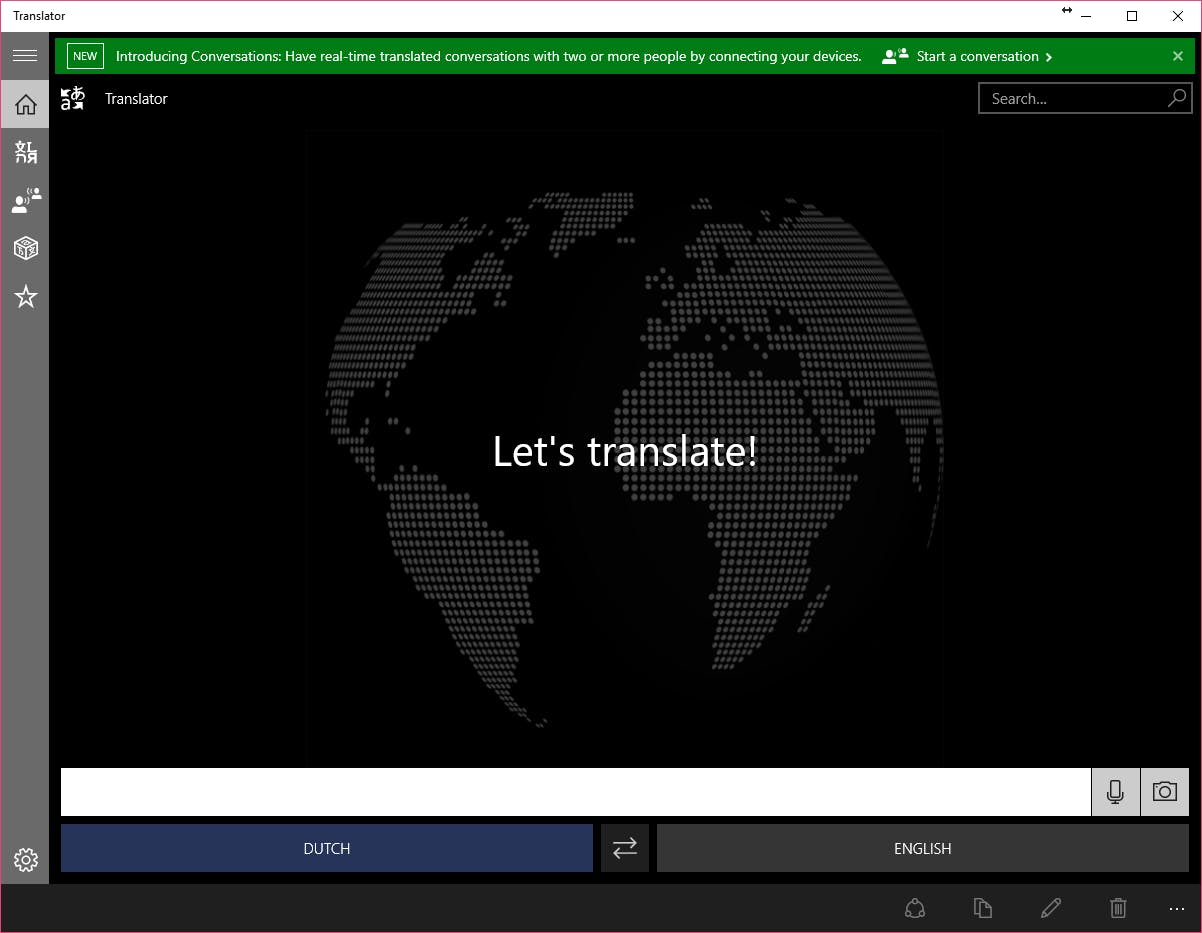Open the hamburger navigation menu
Viewport: 1202px width, 933px height.
pyautogui.click(x=25, y=56)
